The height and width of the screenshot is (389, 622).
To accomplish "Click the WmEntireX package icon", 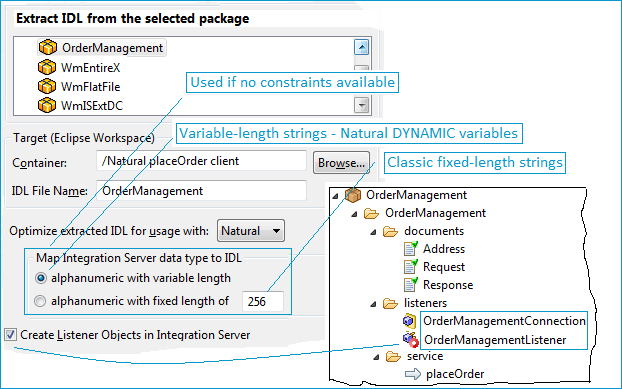I will (47, 67).
